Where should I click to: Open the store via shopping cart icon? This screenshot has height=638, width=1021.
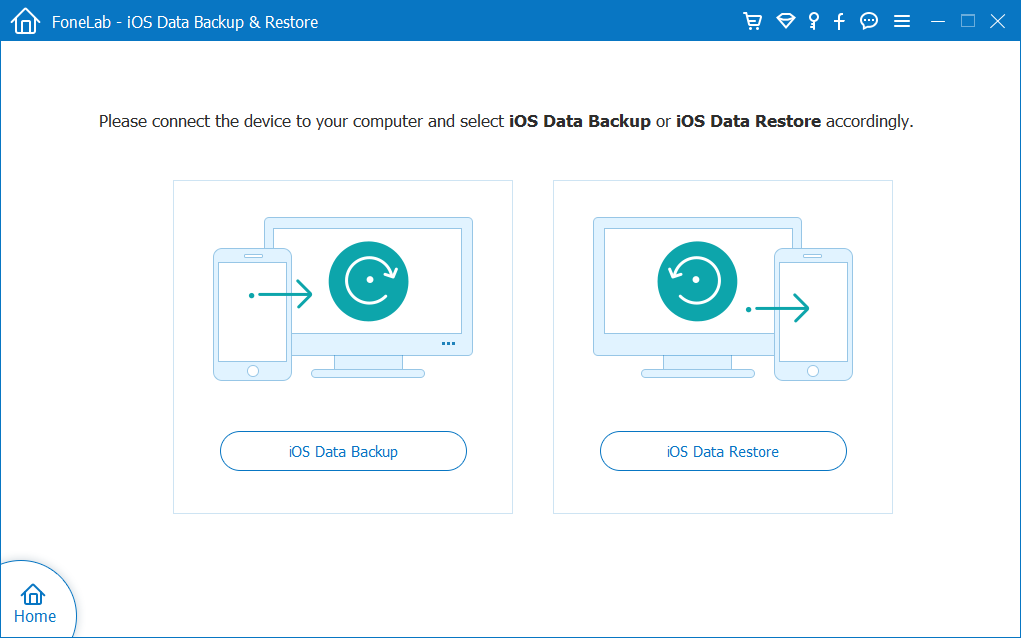[752, 21]
